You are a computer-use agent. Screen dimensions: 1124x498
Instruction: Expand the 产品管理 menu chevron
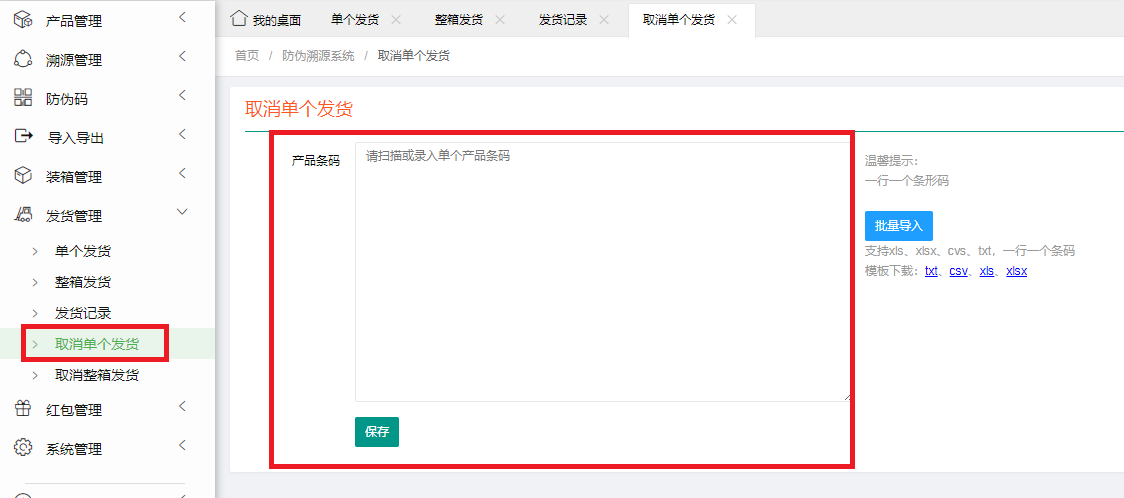tap(182, 17)
